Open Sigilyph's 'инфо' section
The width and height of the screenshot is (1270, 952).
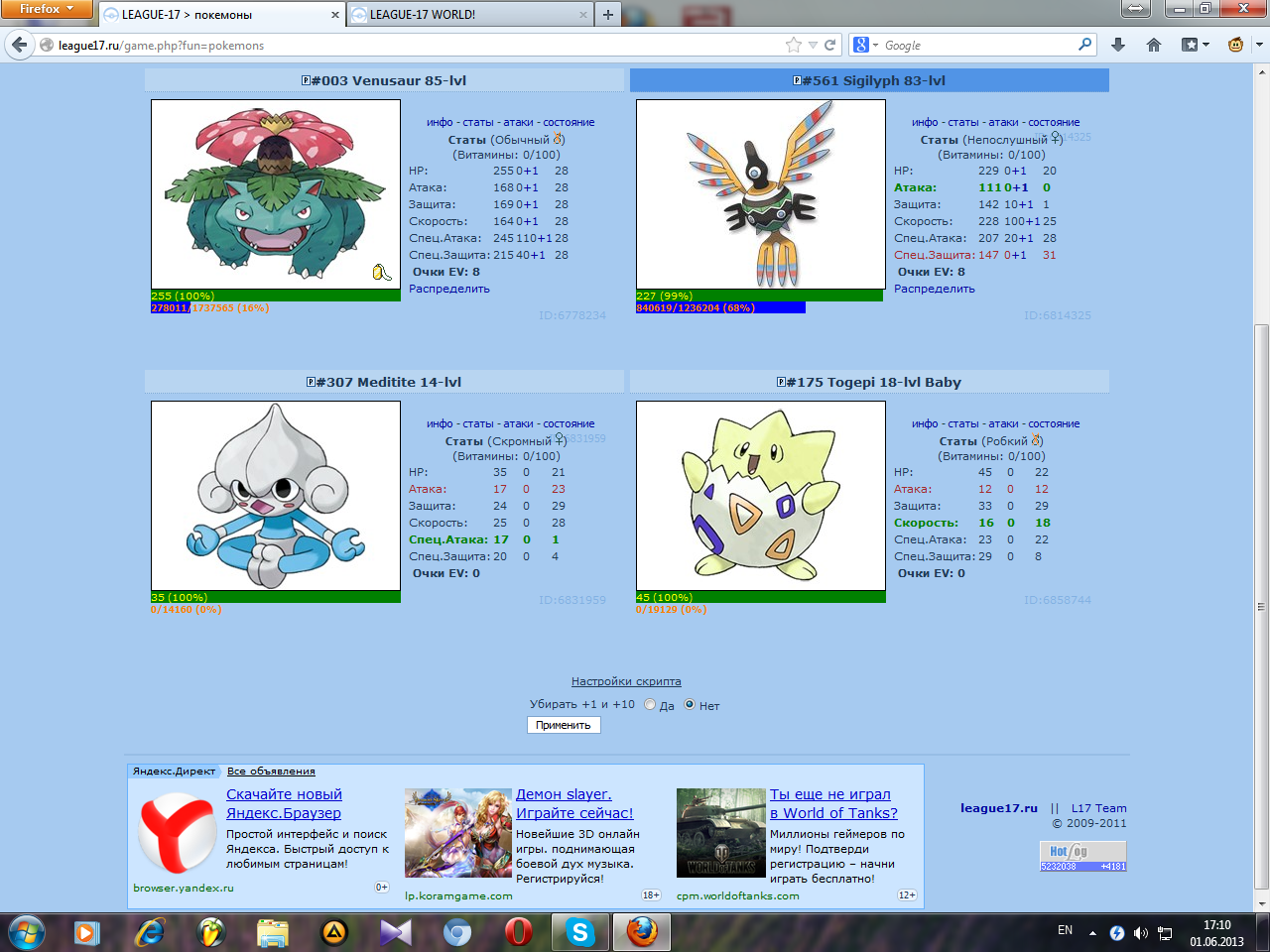[x=925, y=122]
